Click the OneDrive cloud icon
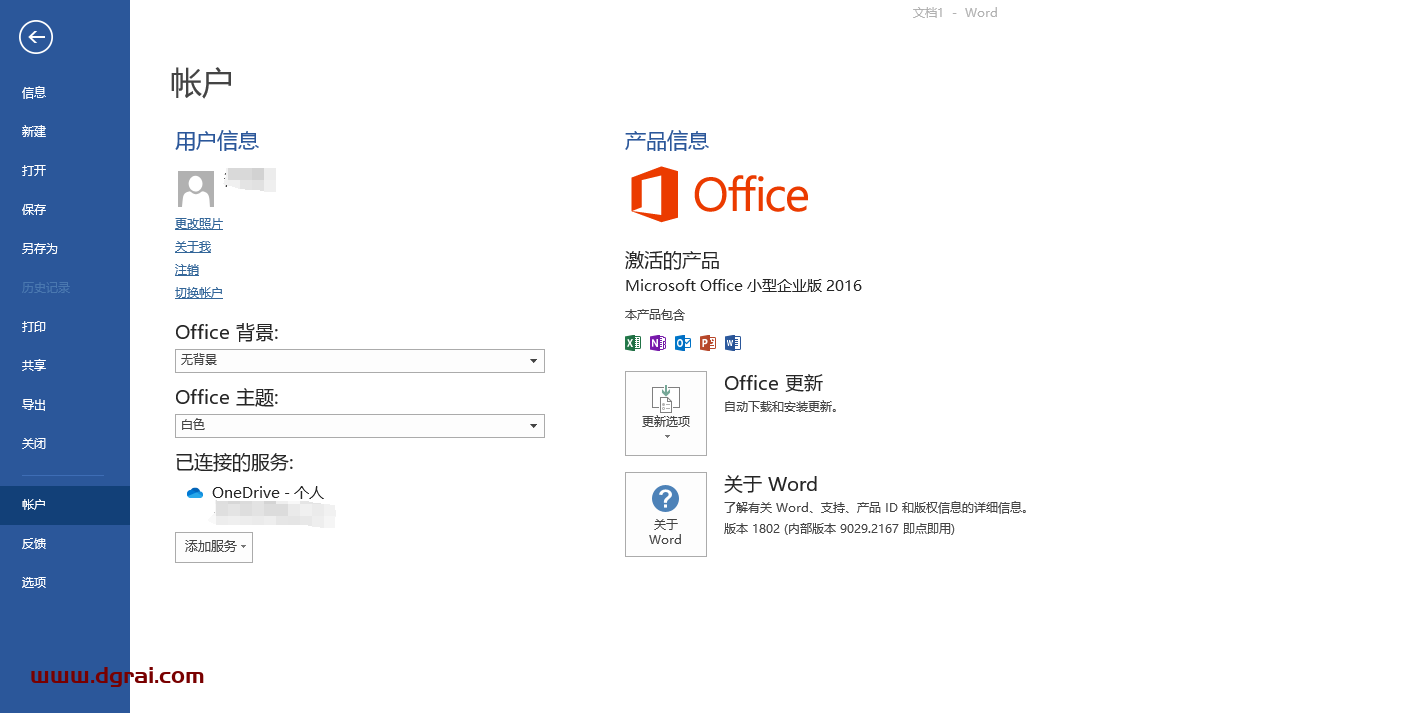1411x713 pixels. click(x=195, y=493)
